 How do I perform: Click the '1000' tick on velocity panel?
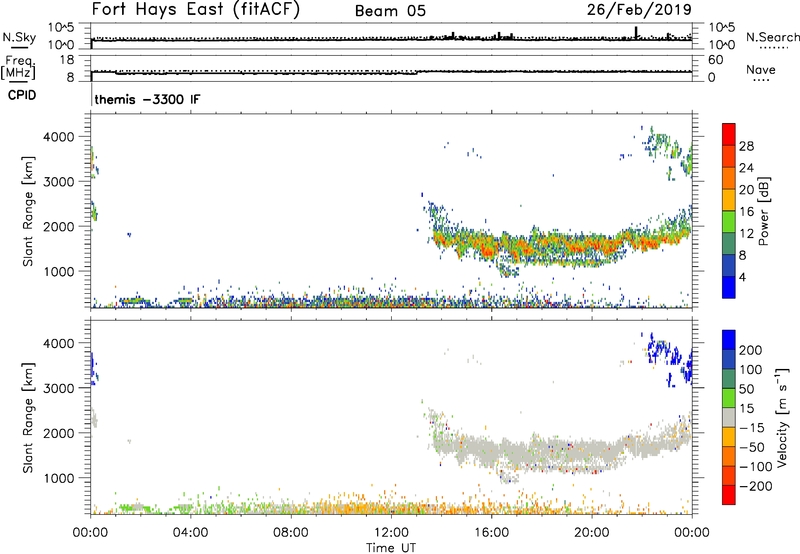coord(58,478)
